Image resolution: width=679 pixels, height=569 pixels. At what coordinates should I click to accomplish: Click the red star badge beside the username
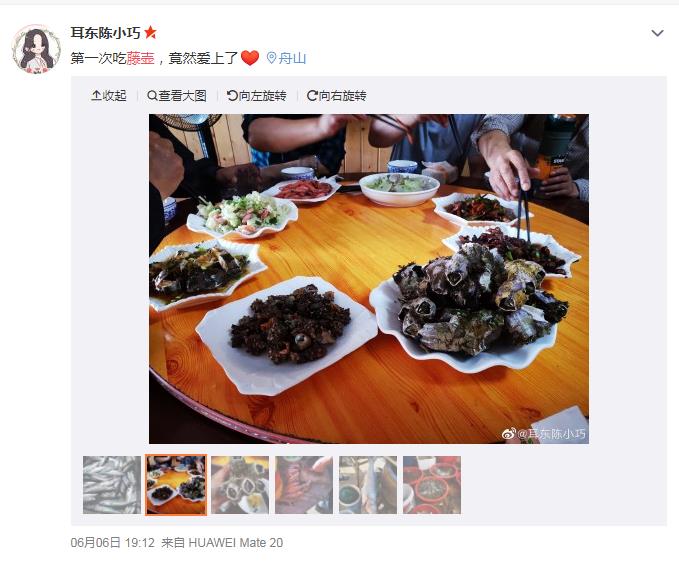pyautogui.click(x=150, y=32)
